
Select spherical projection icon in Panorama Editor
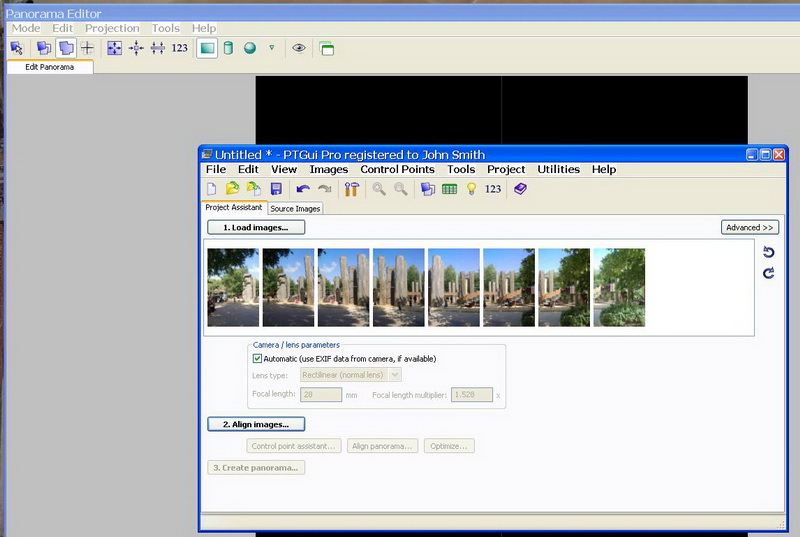[x=250, y=48]
